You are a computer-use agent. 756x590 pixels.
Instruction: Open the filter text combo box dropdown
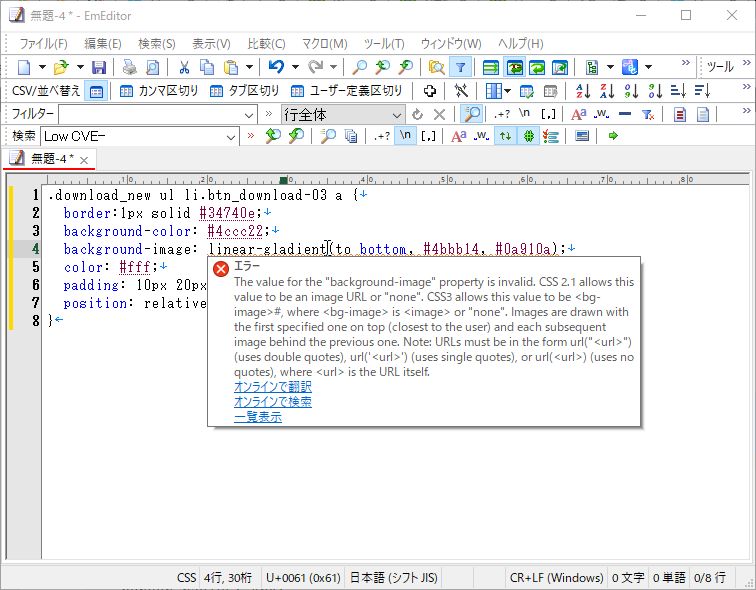pyautogui.click(x=249, y=115)
